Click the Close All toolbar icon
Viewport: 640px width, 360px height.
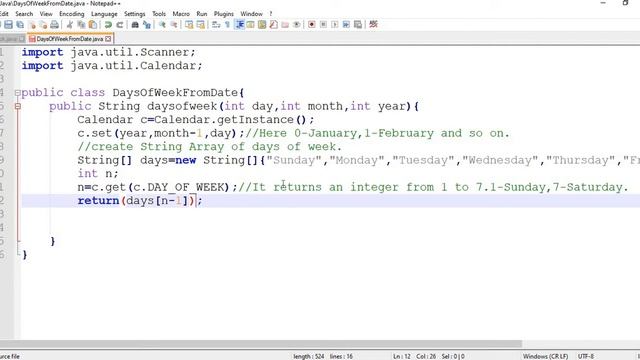tap(43, 24)
